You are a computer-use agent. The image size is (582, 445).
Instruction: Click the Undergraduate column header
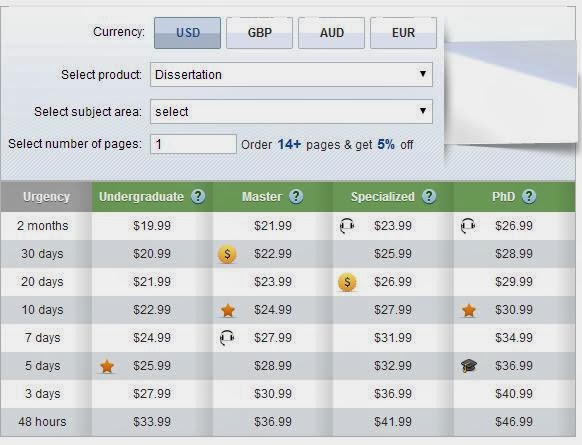152,196
